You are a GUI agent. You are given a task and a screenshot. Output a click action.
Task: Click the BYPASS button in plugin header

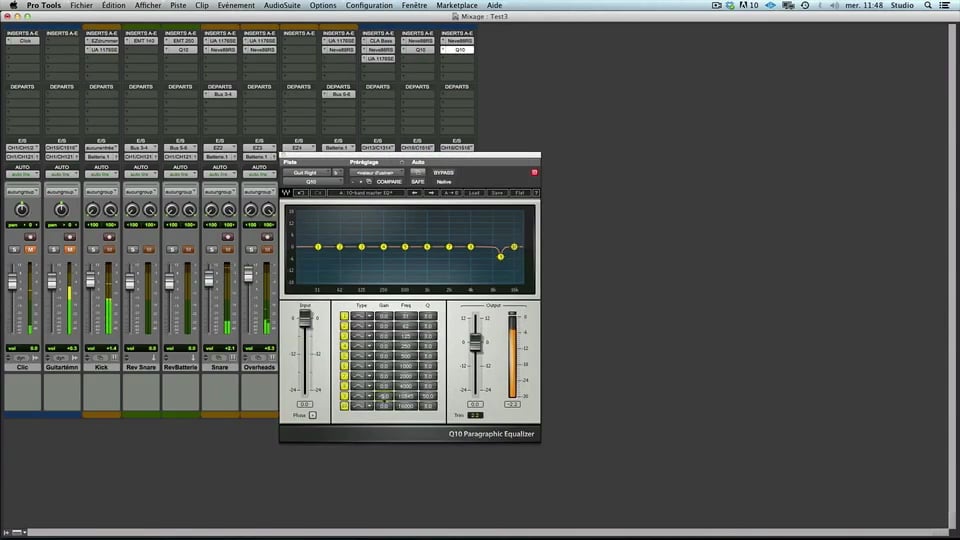[x=443, y=173]
